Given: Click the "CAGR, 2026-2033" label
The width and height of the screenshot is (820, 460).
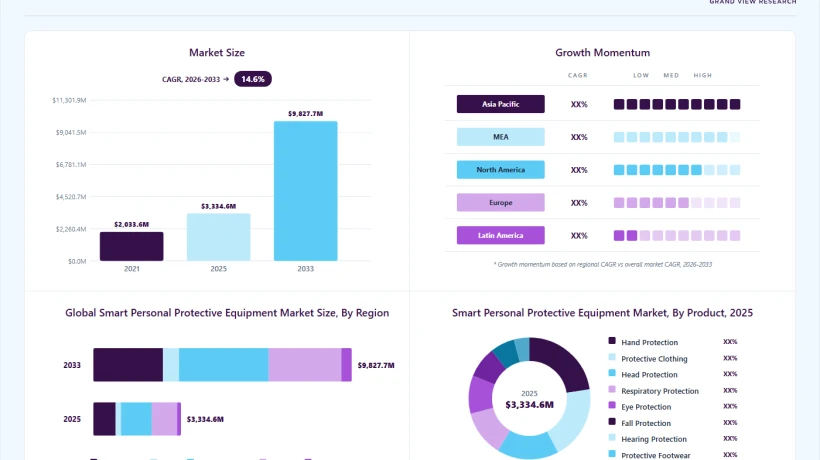Looking at the screenshot, I should click(191, 79).
